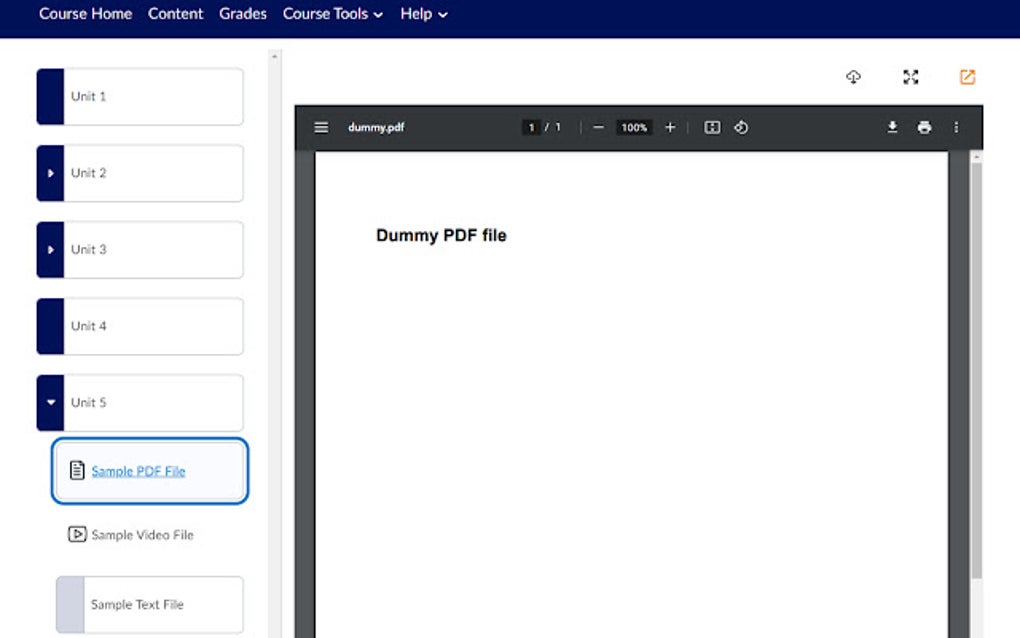Open file externally via orange external-link icon
Image resolution: width=1020 pixels, height=638 pixels.
tap(966, 77)
